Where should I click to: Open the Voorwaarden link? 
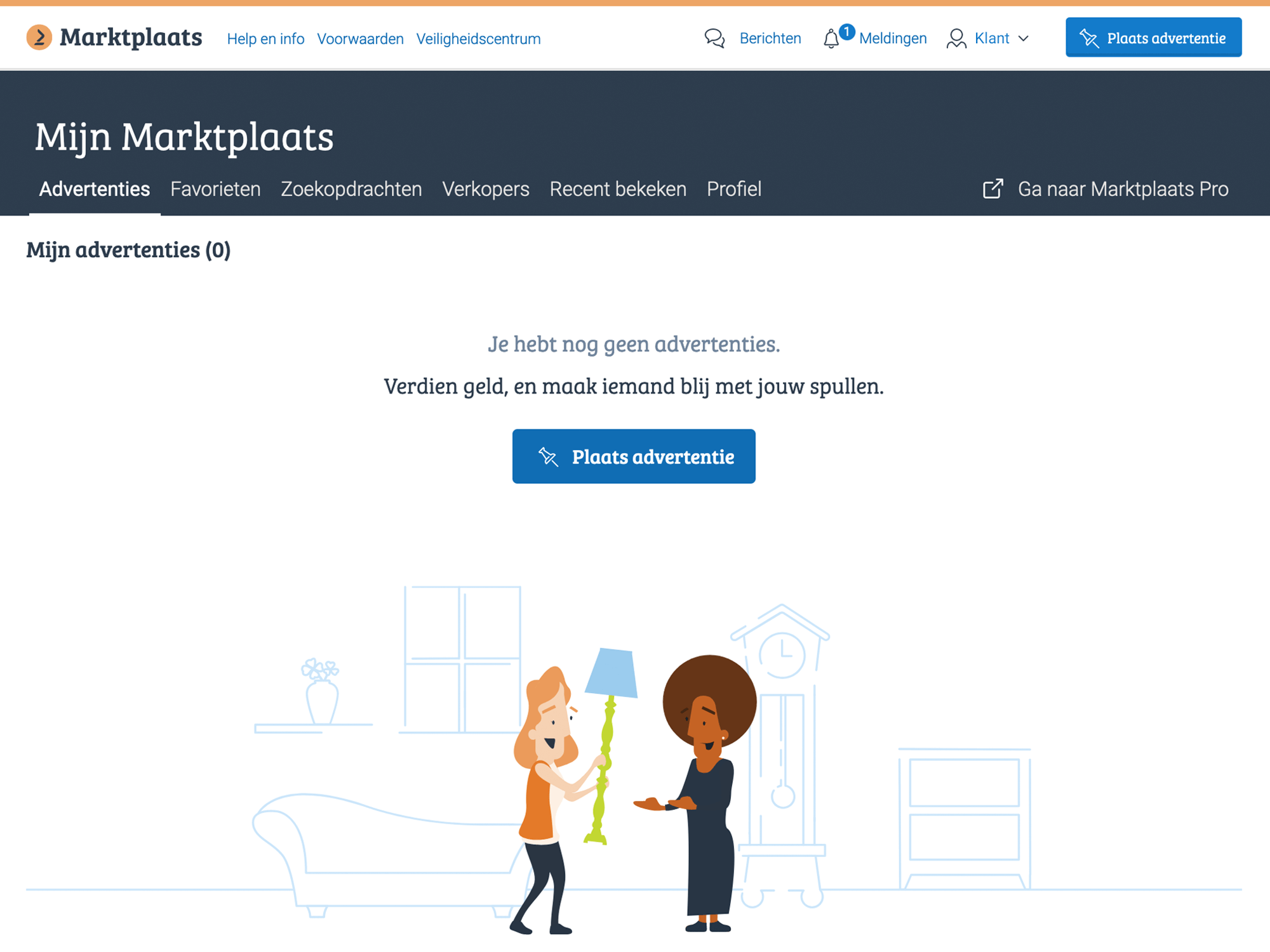click(x=360, y=39)
